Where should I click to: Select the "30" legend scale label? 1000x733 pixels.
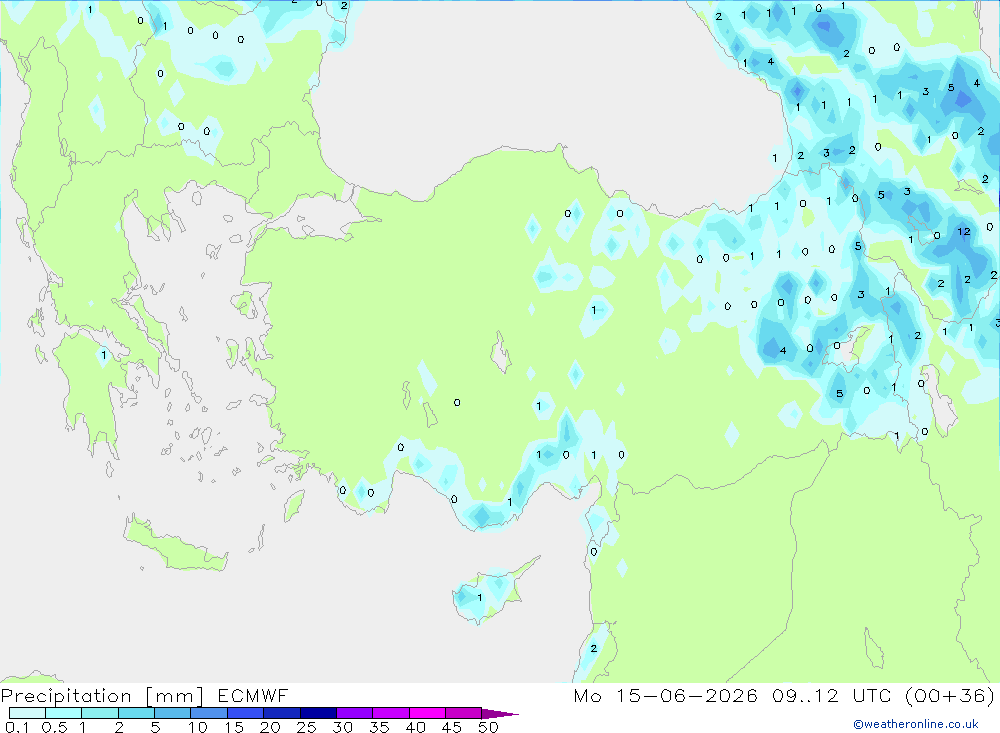coord(342,727)
